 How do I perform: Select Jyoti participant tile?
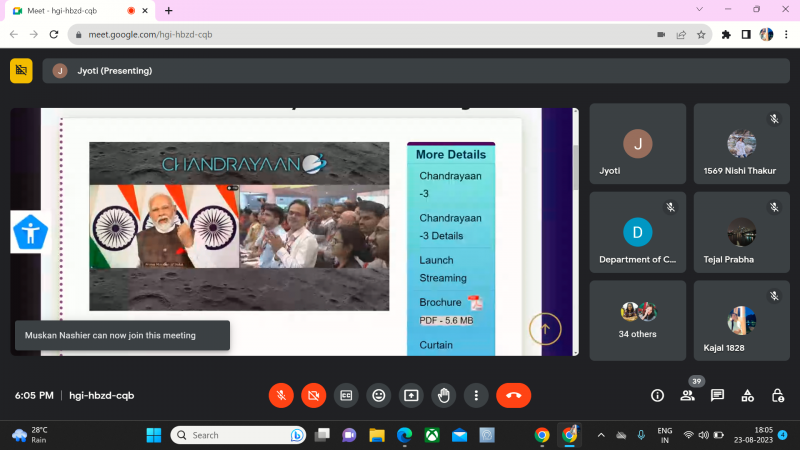[637, 144]
